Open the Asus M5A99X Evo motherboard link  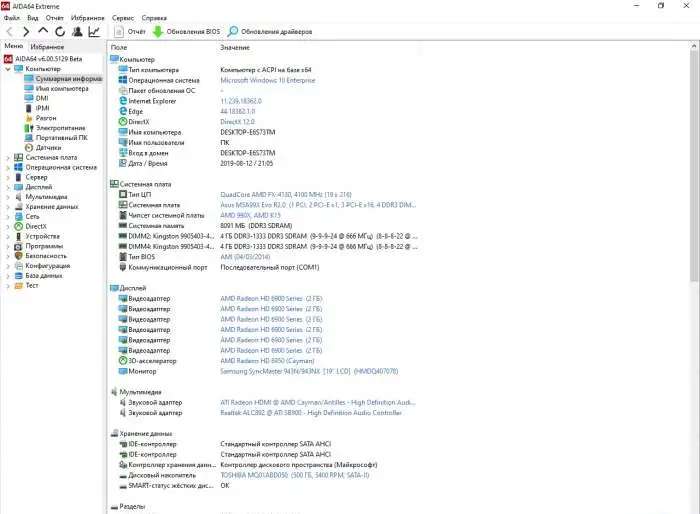click(318, 205)
